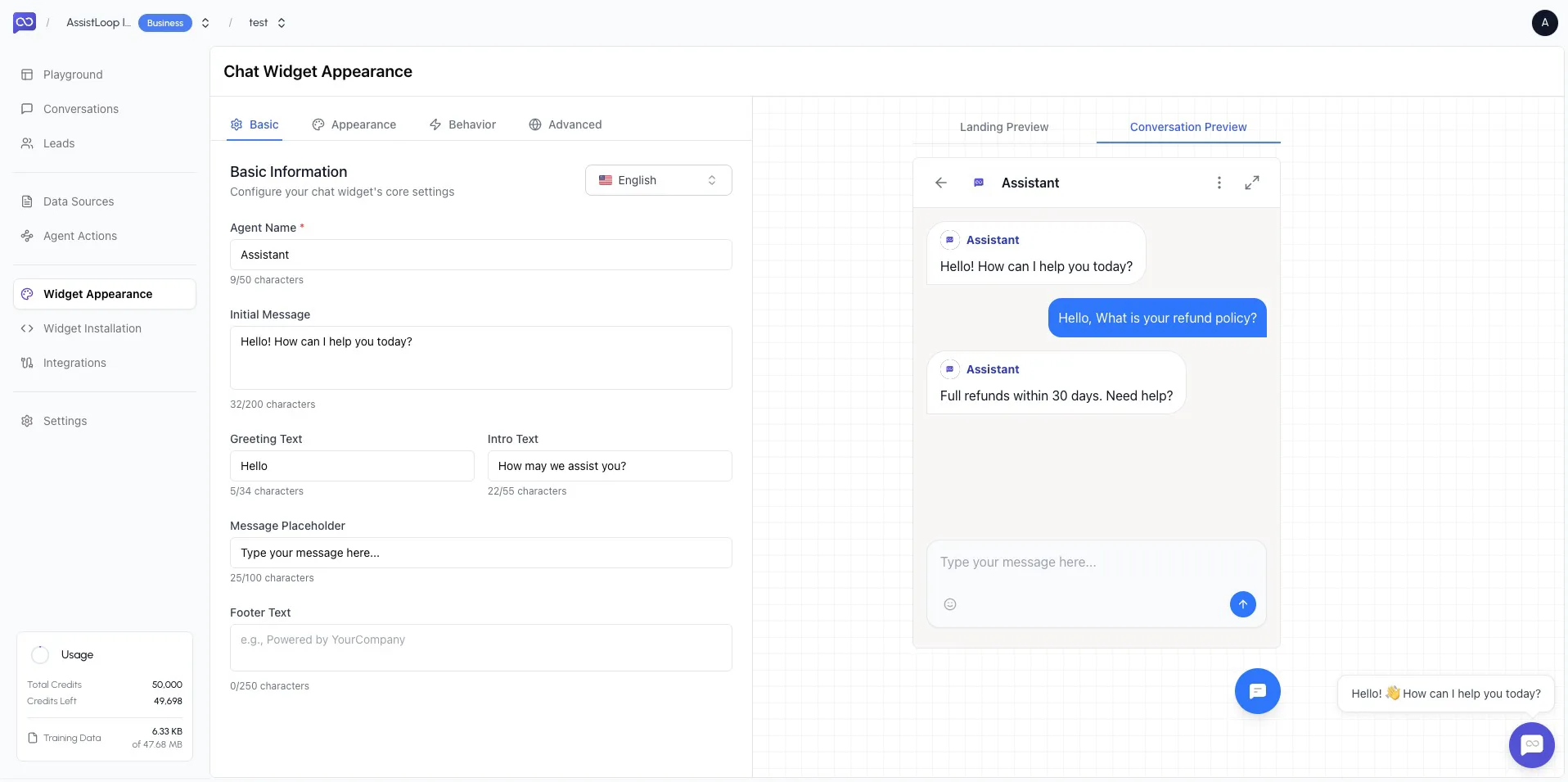Click the Settings gear icon in sidebar

tap(27, 421)
